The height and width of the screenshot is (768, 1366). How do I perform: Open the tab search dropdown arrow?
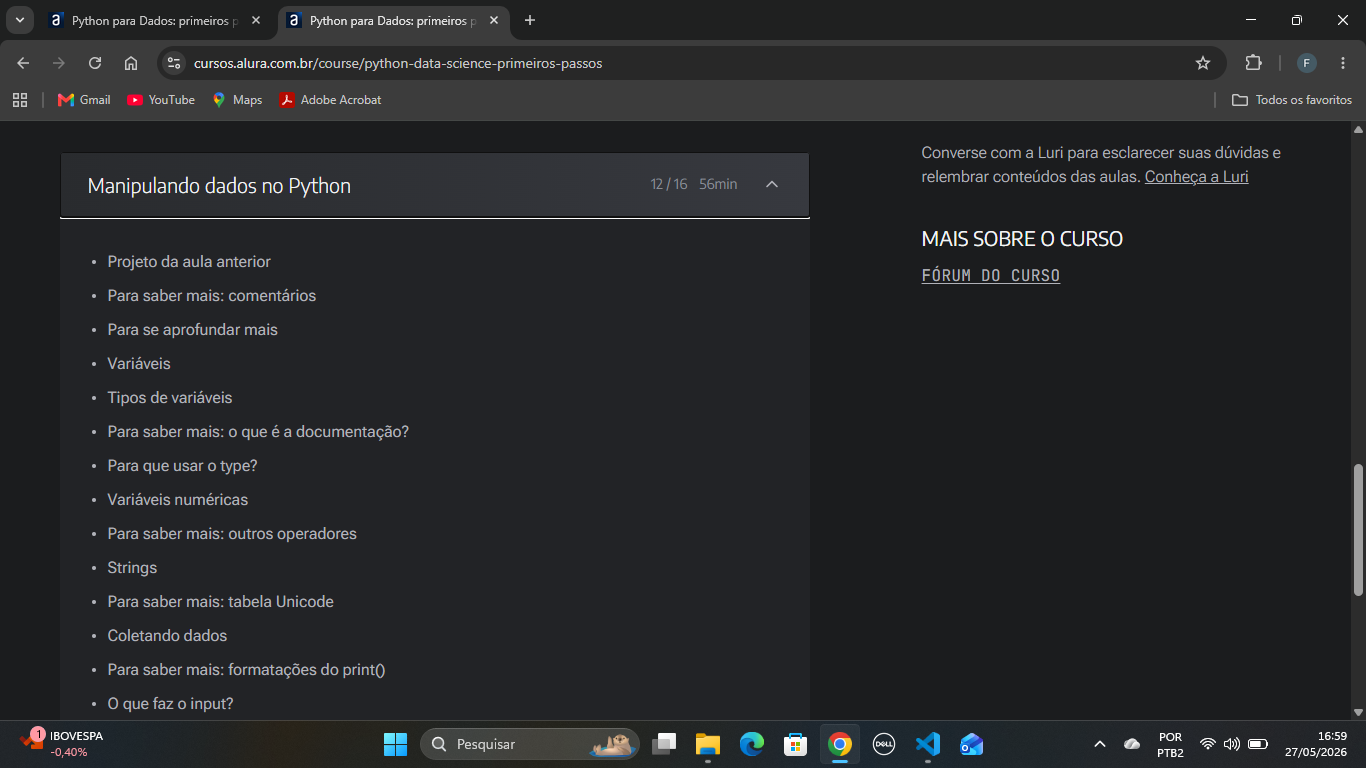[x=19, y=20]
